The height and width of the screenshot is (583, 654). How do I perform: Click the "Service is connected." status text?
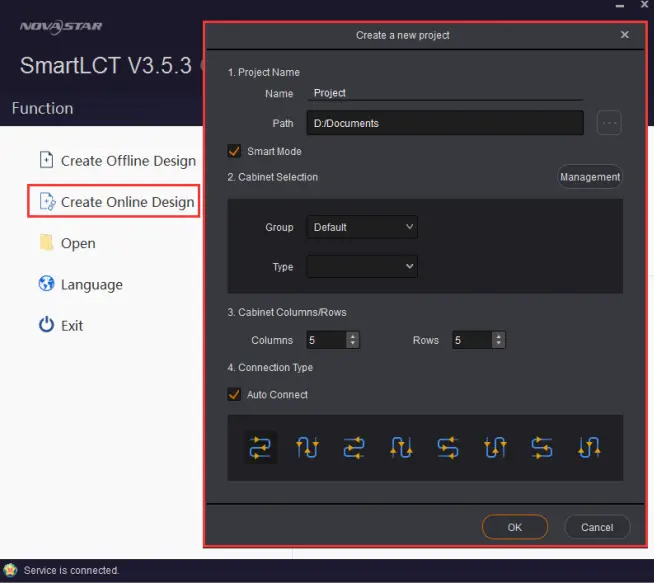71,570
